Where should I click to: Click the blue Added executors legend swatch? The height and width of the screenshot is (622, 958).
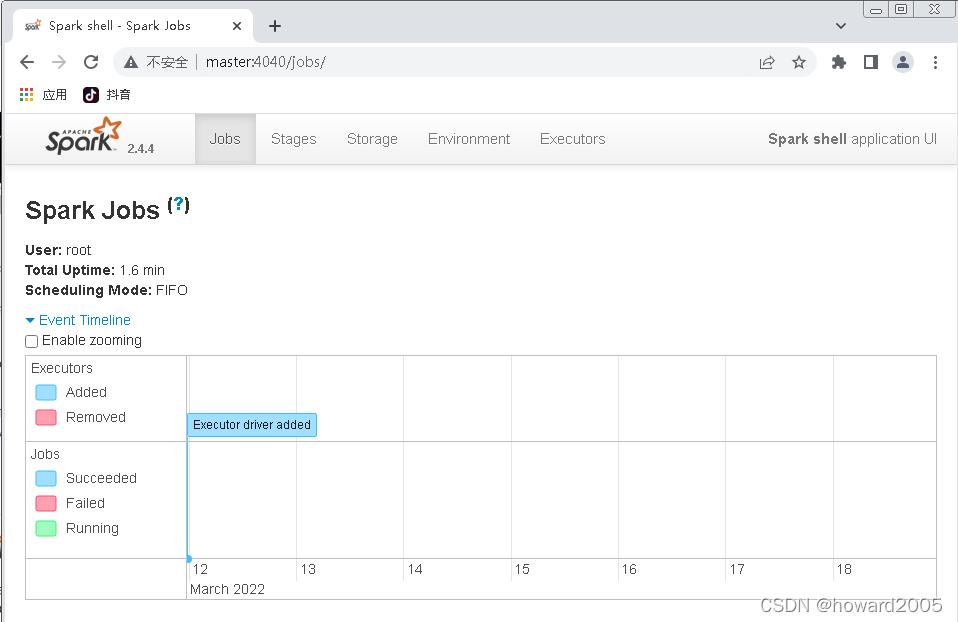click(46, 392)
